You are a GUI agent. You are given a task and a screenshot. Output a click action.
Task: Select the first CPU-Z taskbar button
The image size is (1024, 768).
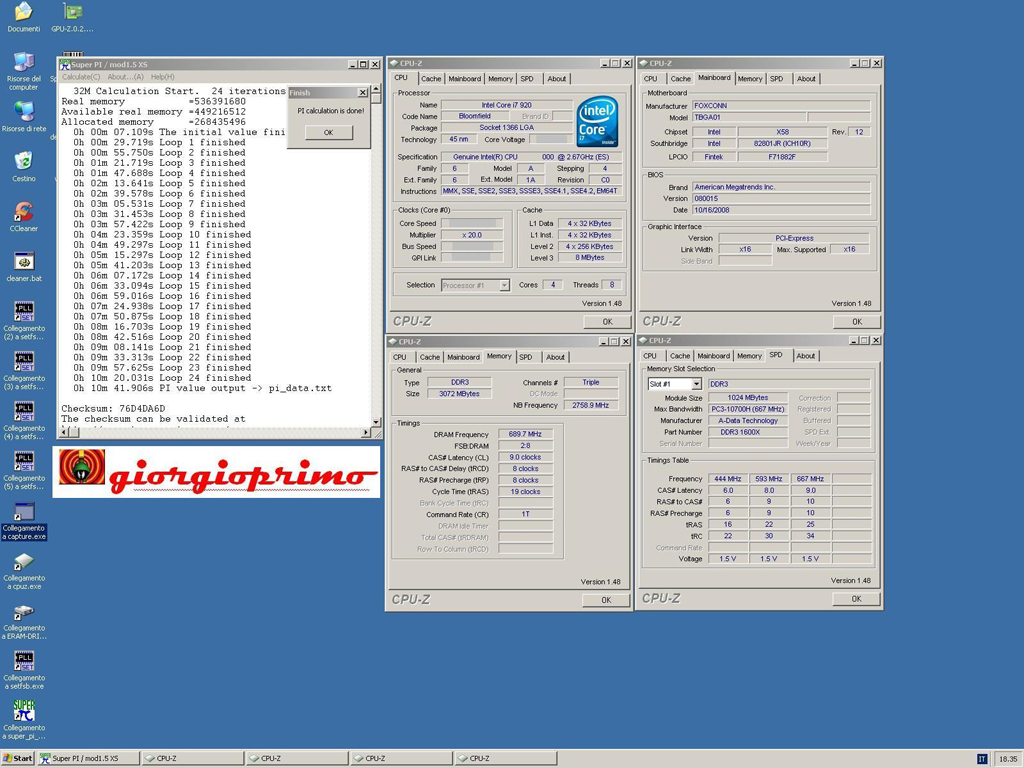click(x=193, y=758)
